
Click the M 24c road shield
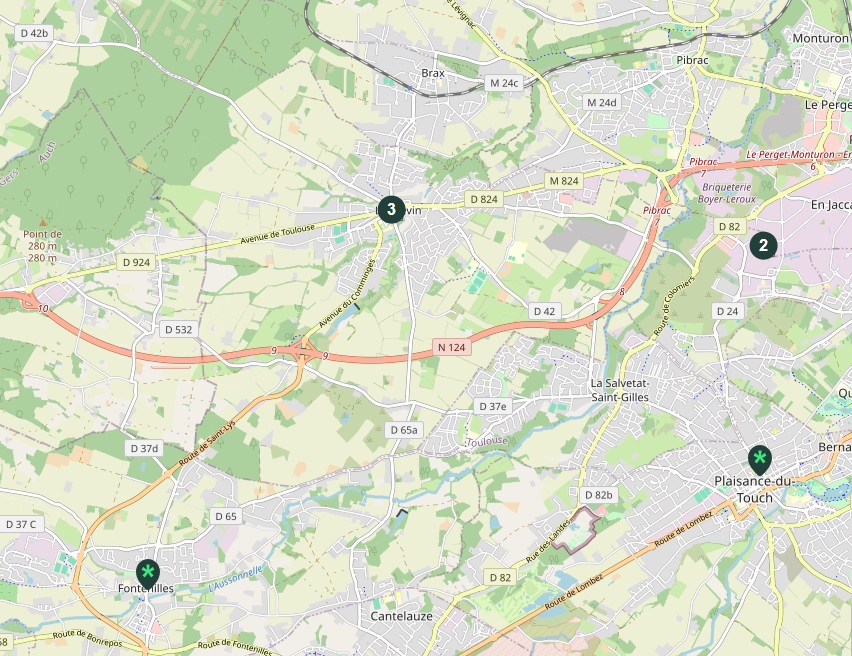tap(504, 83)
